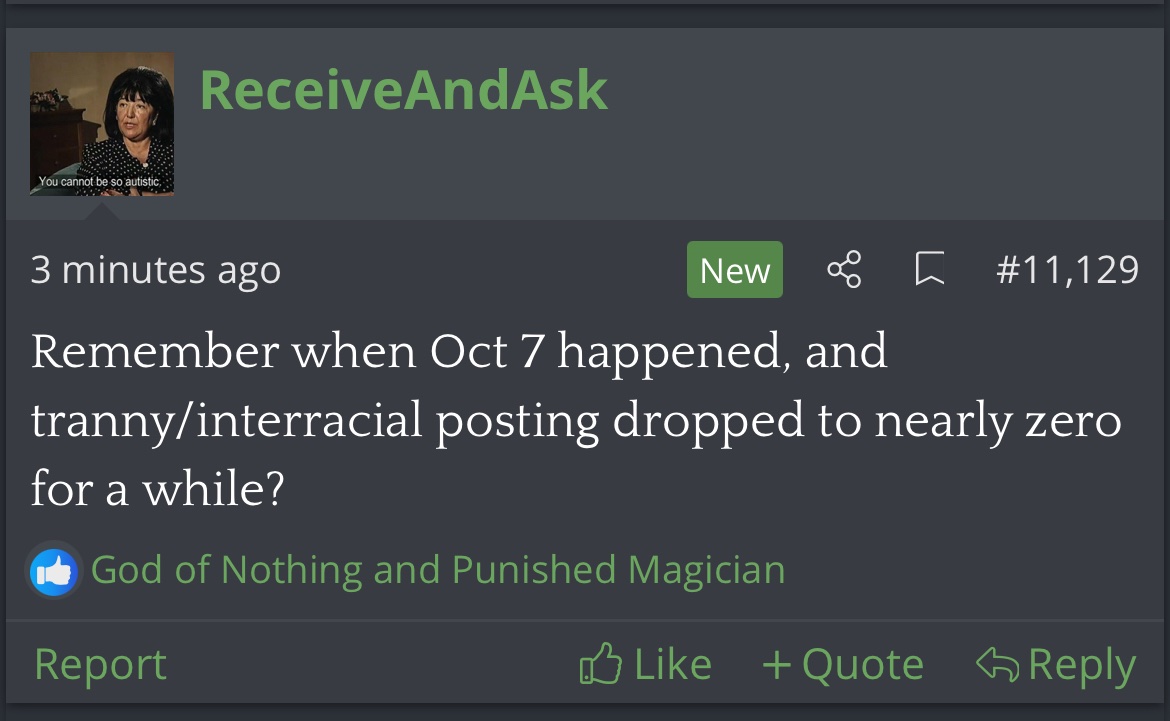The width and height of the screenshot is (1170, 721).
Task: Open the ReceiveAndAsk user profile name
Action: pyautogui.click(x=404, y=90)
